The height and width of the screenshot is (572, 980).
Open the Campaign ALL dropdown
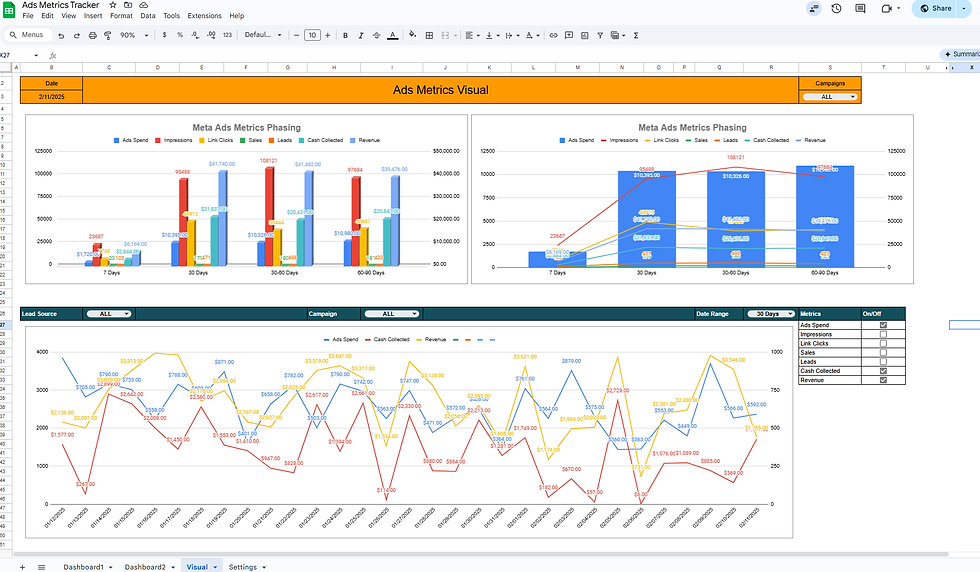point(391,314)
